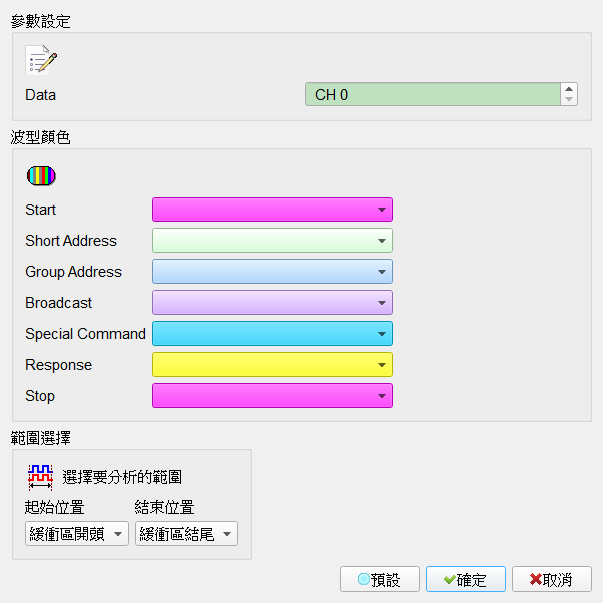Click the 範圍選擇 section heading
This screenshot has height=603, width=603.
click(x=40, y=438)
